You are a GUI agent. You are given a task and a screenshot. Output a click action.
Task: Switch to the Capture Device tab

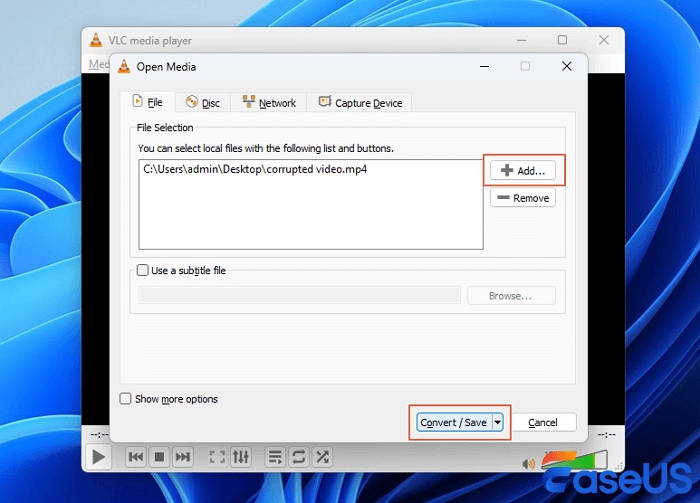pos(359,103)
